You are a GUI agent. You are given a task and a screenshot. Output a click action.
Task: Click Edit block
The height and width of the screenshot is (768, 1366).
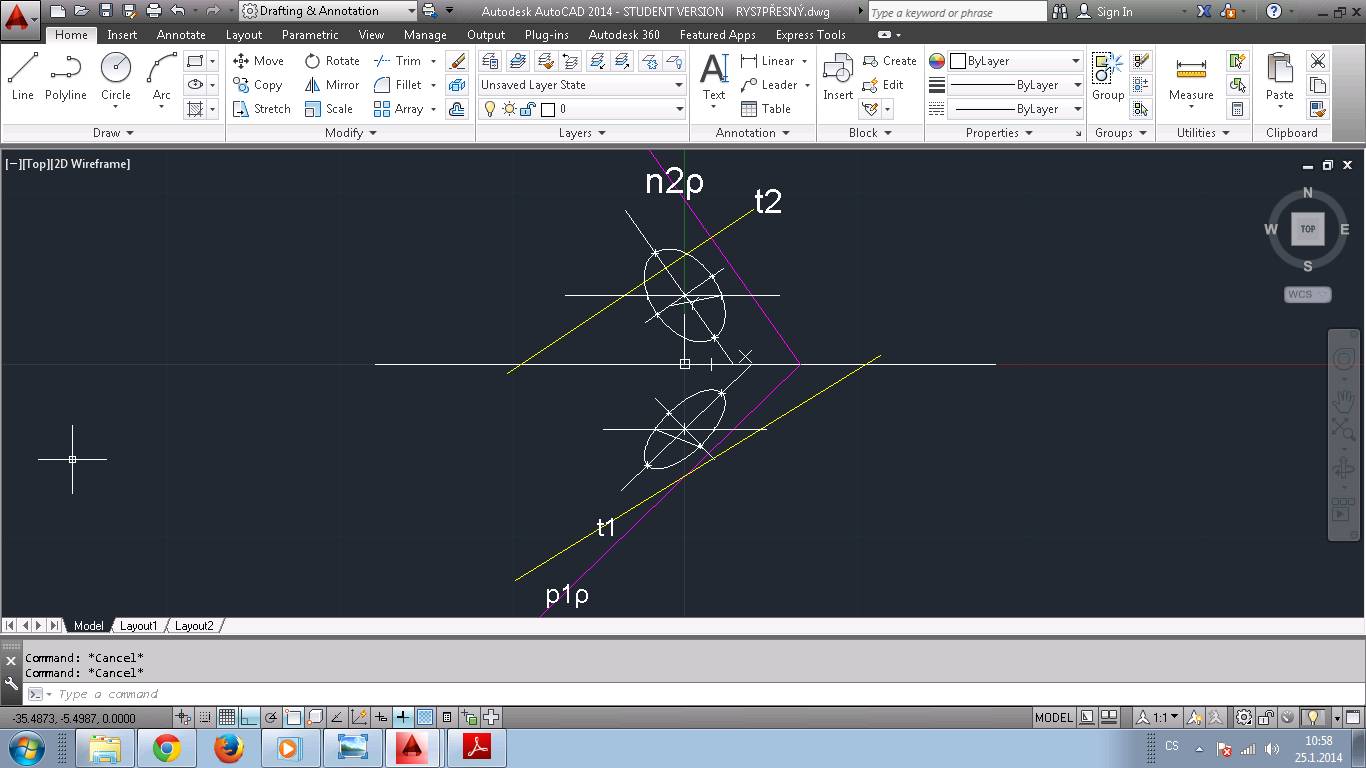(x=883, y=85)
